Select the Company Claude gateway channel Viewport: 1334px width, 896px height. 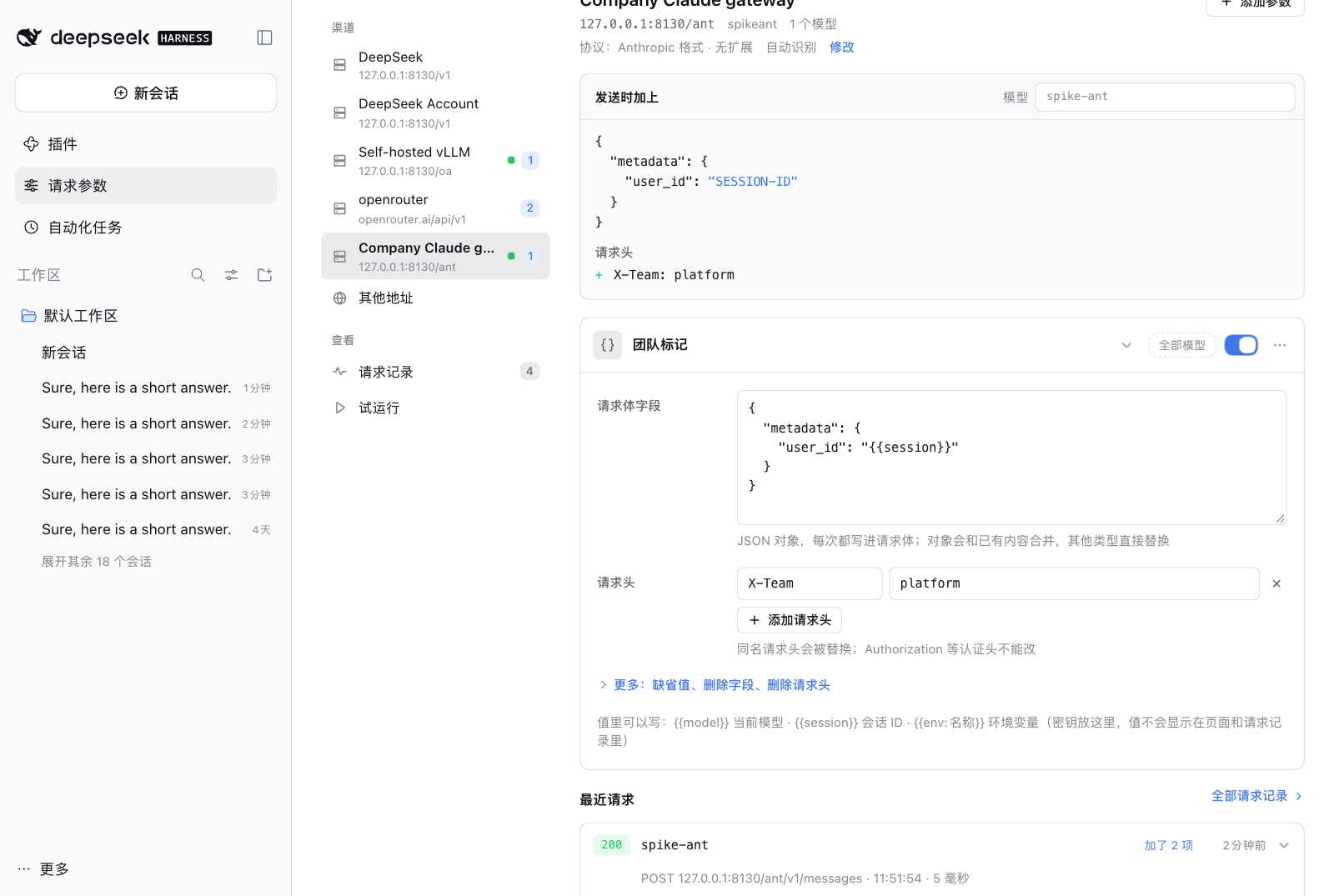(435, 256)
